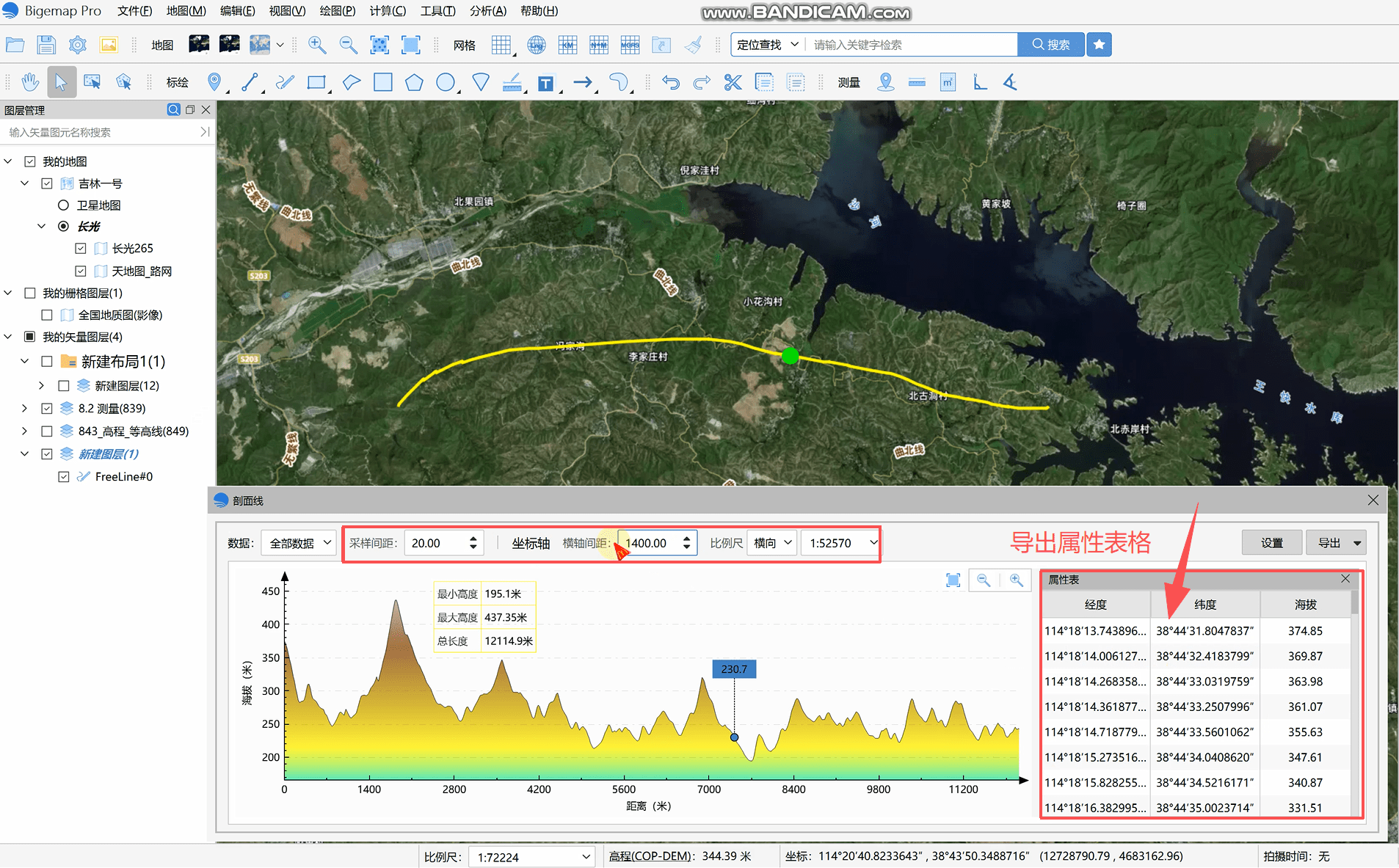Select the pentagon polygon drawing tool
1399x868 pixels.
(x=414, y=82)
